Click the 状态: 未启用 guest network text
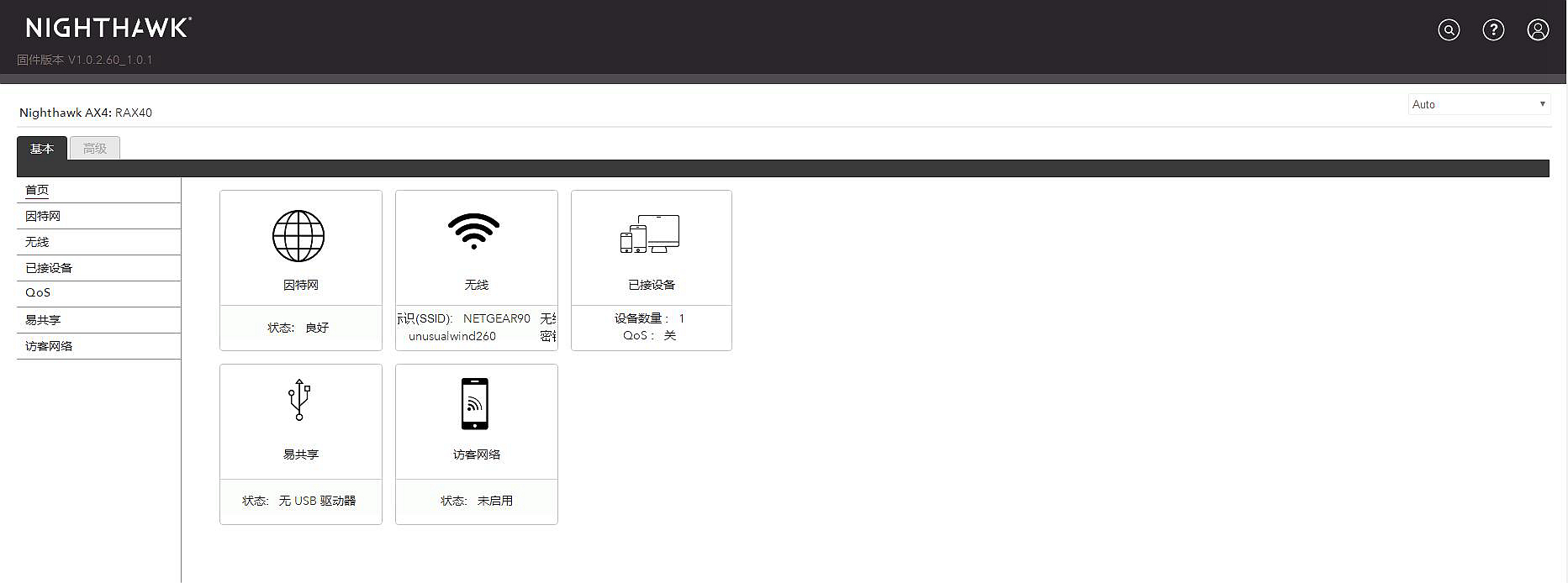This screenshot has width=1568, height=583. 477,501
